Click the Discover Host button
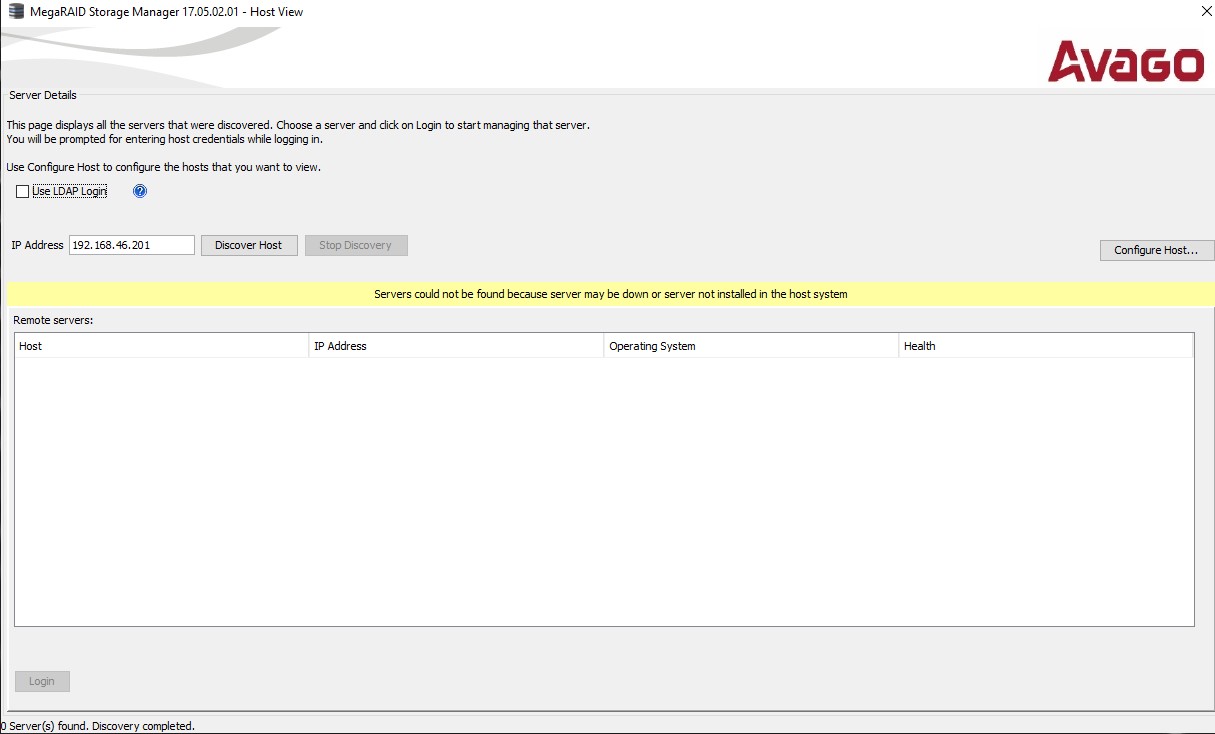This screenshot has width=1215, height=734. 249,245
